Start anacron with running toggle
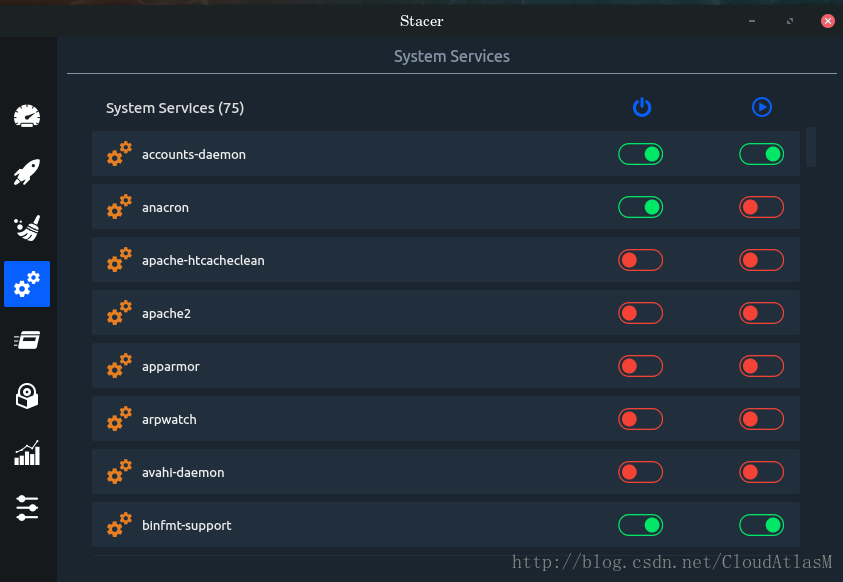843x582 pixels. pos(761,207)
